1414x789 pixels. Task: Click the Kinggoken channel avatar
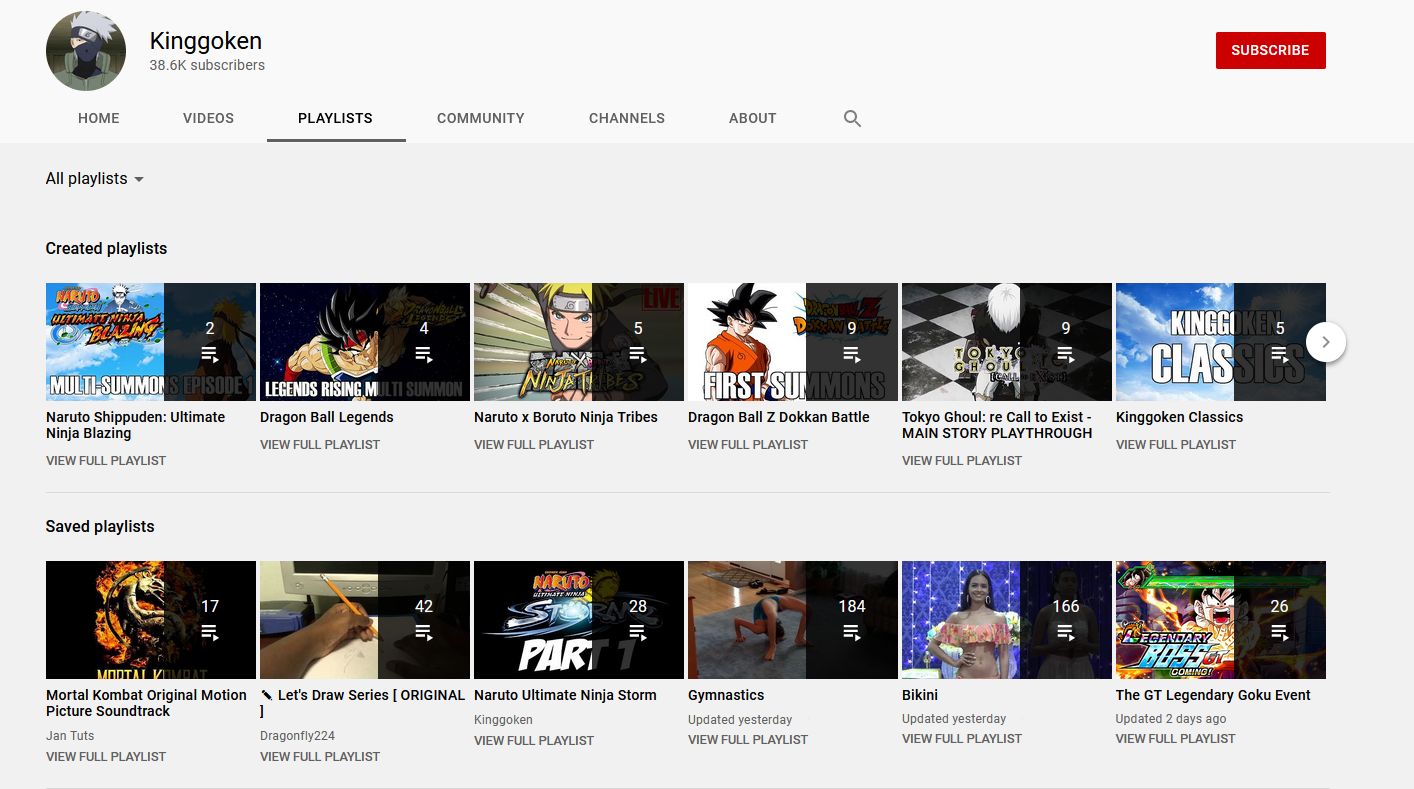click(x=86, y=51)
